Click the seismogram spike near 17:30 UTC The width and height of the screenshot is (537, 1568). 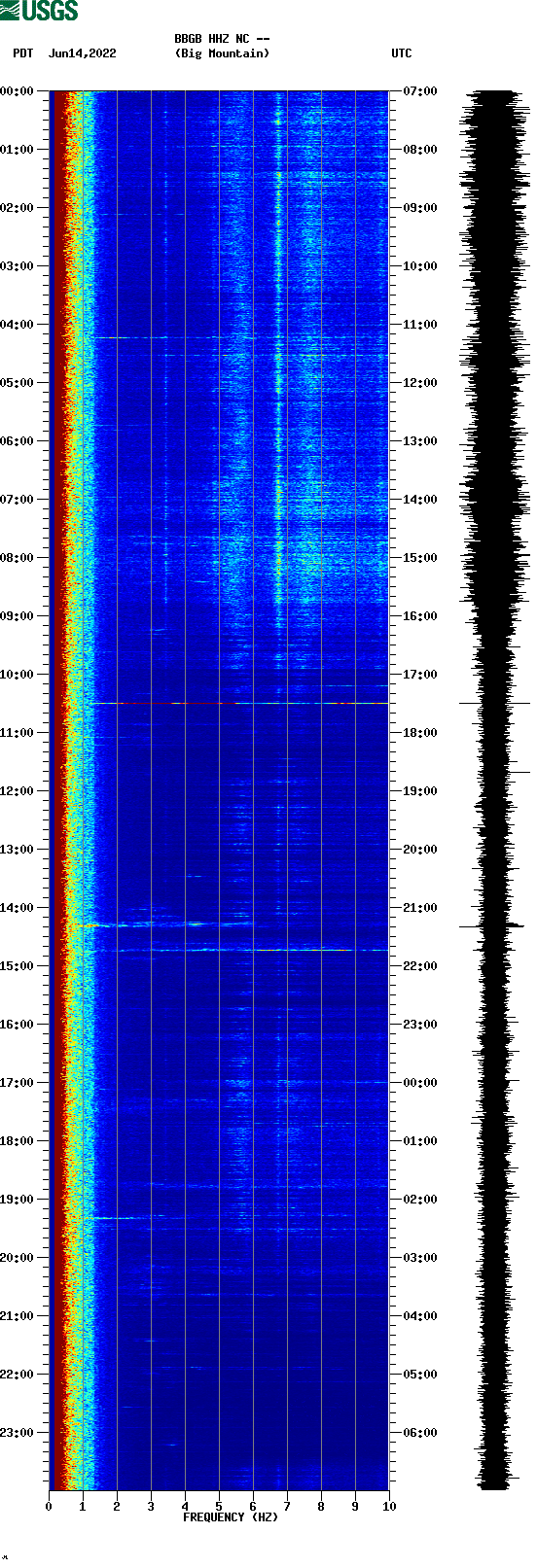[494, 703]
